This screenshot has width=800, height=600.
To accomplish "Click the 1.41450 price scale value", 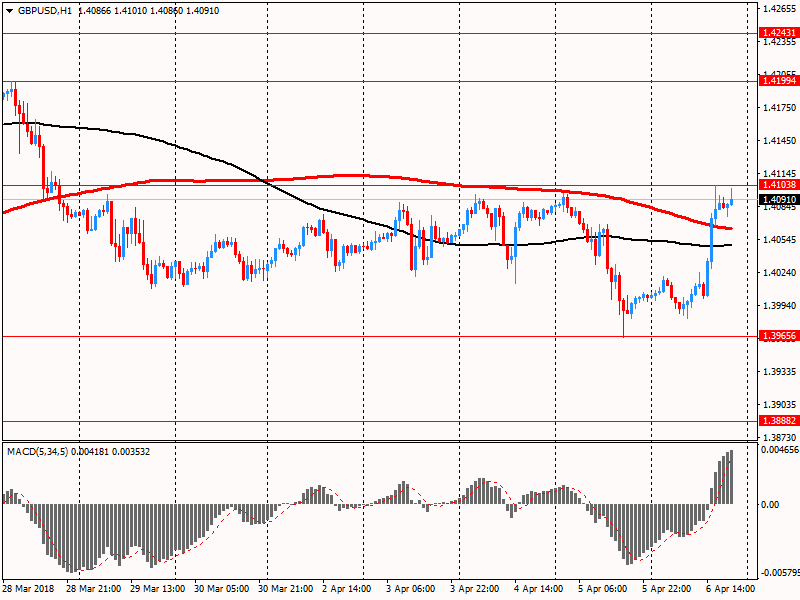I will pyautogui.click(x=779, y=140).
